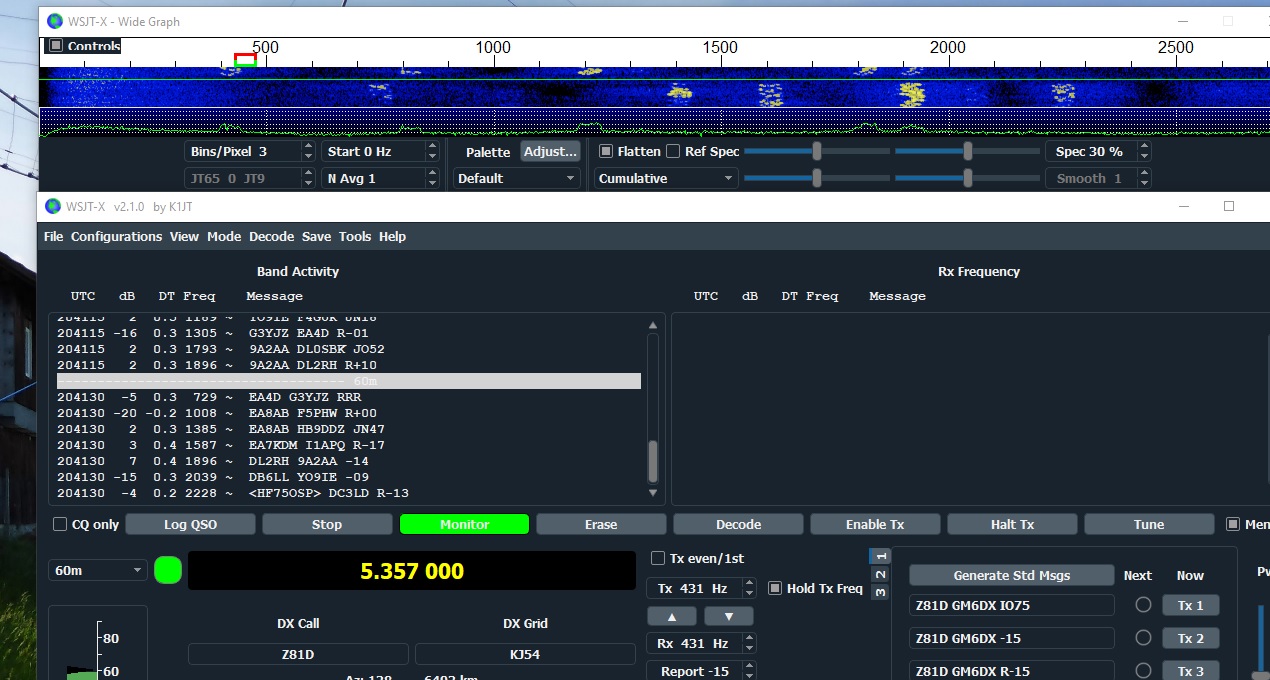This screenshot has height=680, width=1270.
Task: Open the Help menu
Action: tap(392, 236)
